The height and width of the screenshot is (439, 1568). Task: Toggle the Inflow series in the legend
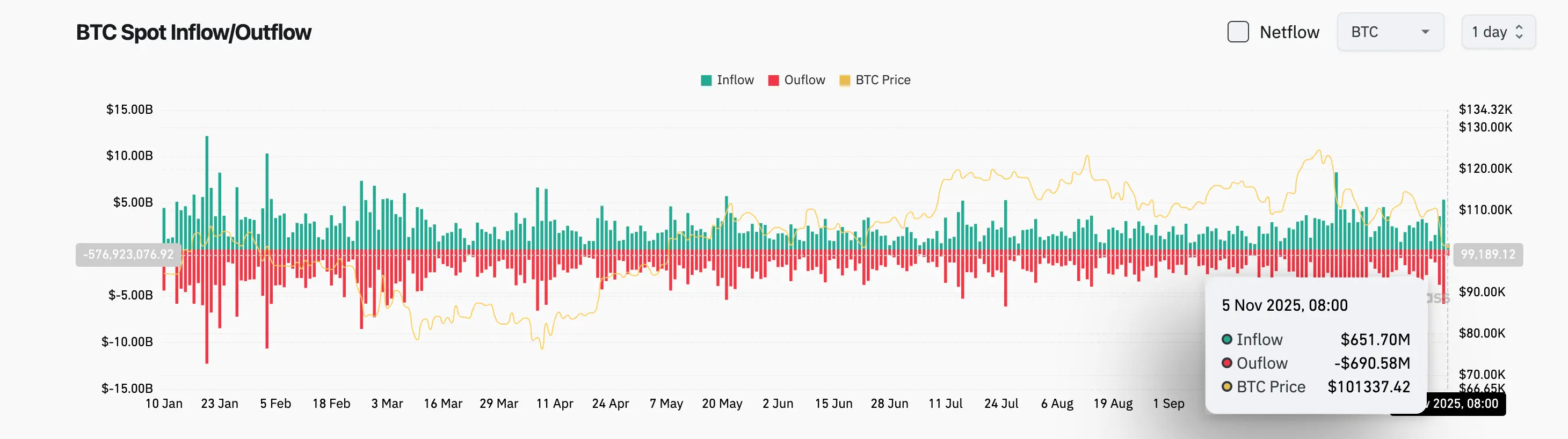pyautogui.click(x=735, y=79)
